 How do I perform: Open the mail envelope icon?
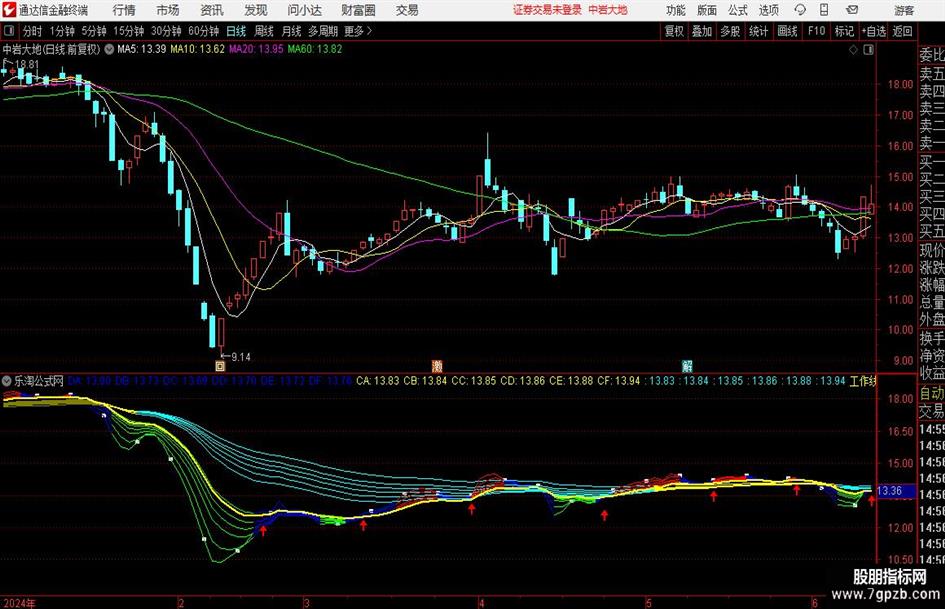[x=852, y=10]
